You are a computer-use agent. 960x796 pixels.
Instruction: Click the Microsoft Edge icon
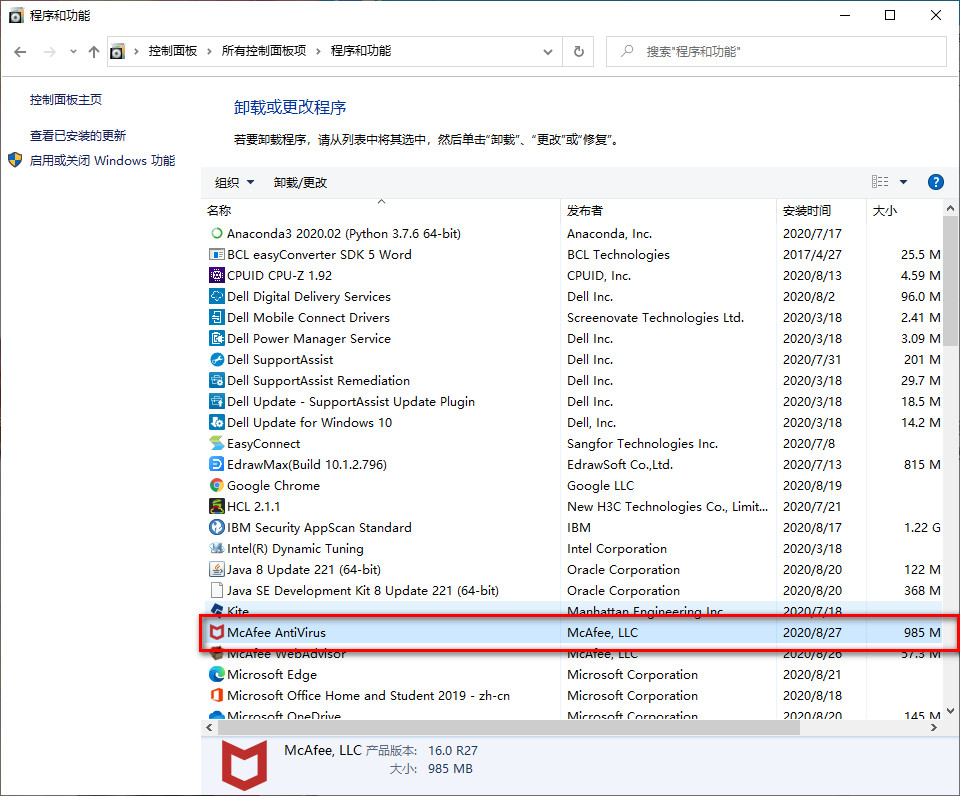(216, 674)
